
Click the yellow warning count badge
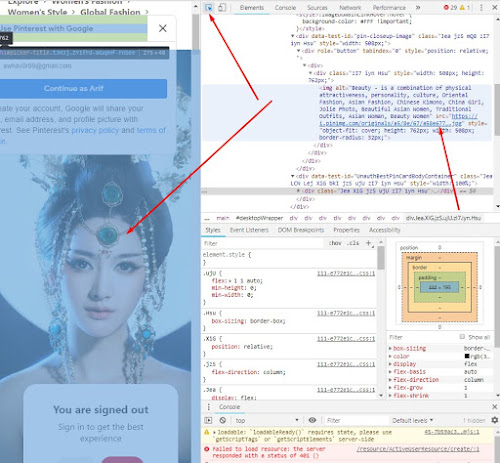point(465,7)
